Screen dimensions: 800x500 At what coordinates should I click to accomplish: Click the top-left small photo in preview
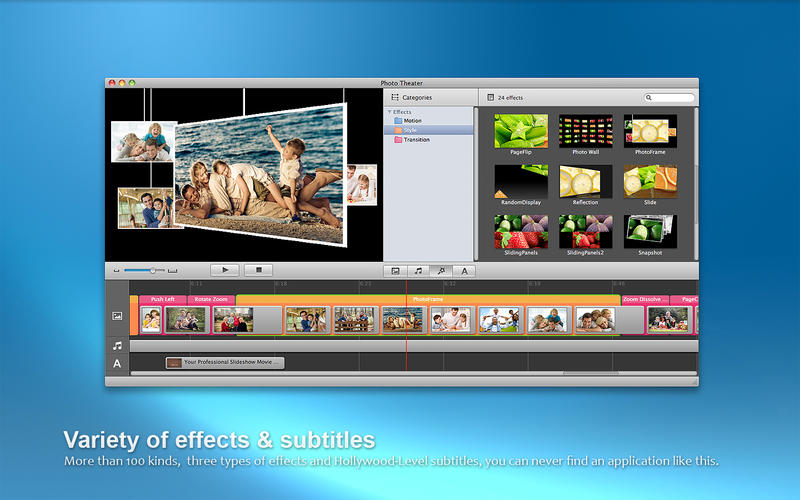[143, 142]
